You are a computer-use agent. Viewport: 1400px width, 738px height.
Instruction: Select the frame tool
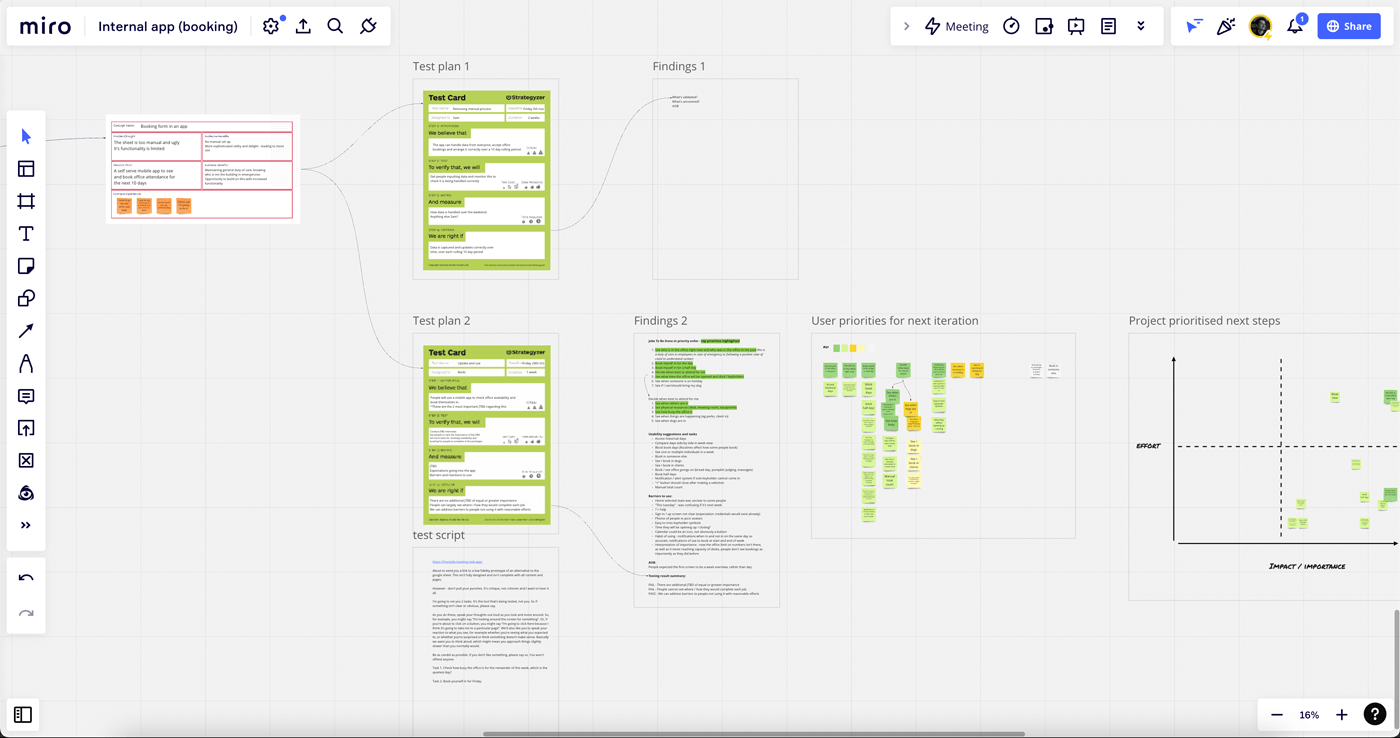click(x=26, y=202)
